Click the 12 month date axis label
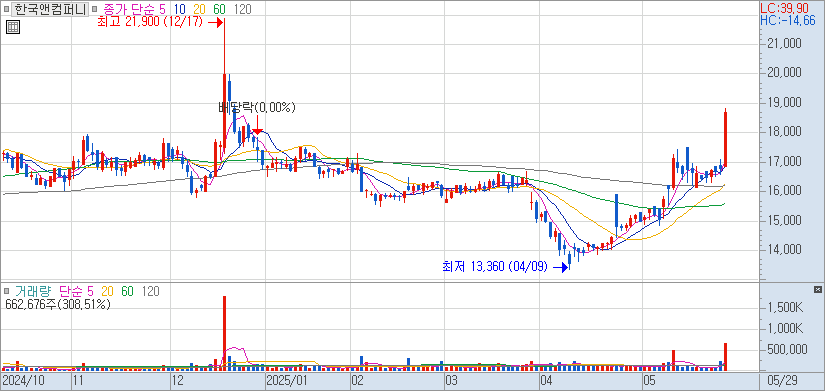Viewport: 825px width, 391px height. pos(178,380)
